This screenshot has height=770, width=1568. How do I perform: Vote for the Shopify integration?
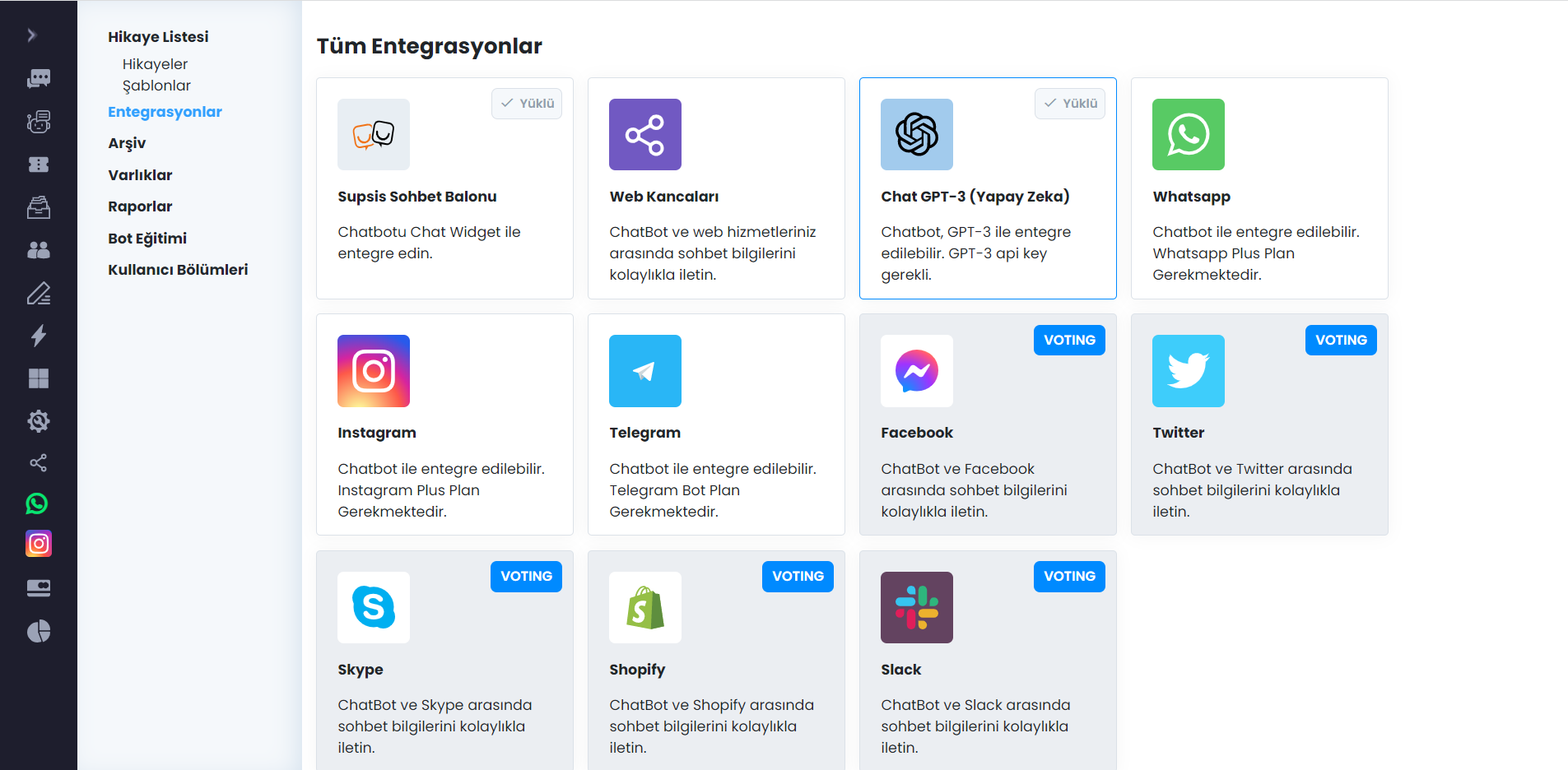click(x=798, y=577)
